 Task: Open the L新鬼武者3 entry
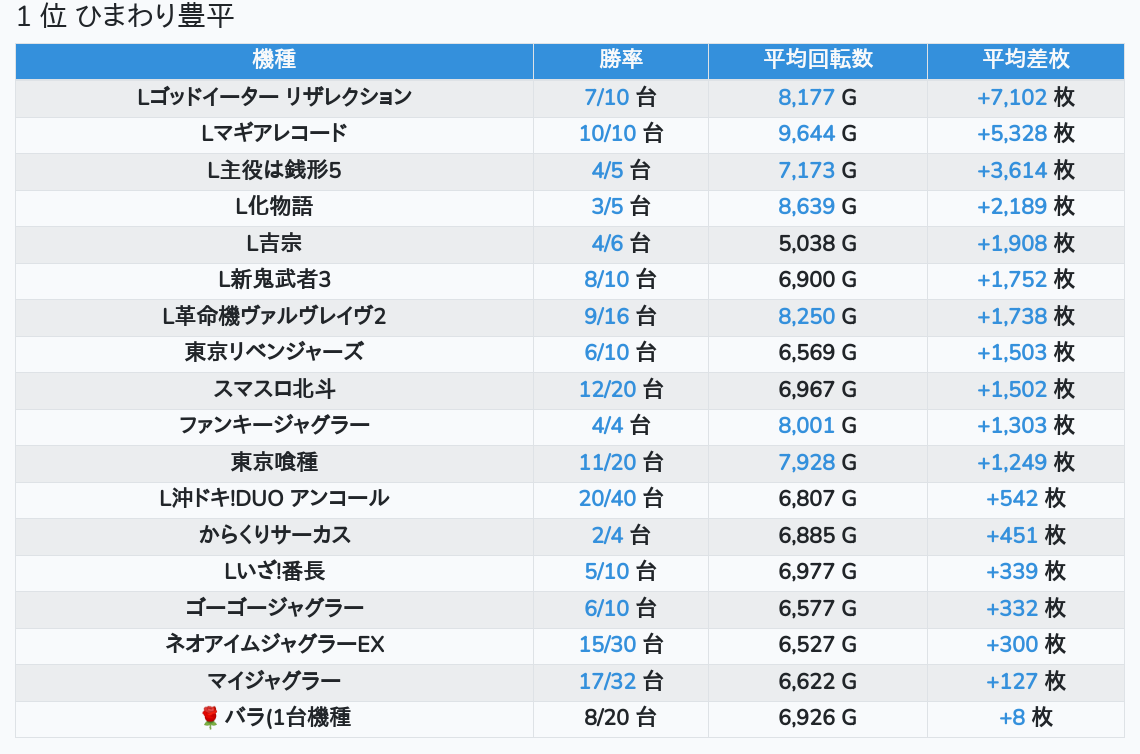tap(274, 279)
